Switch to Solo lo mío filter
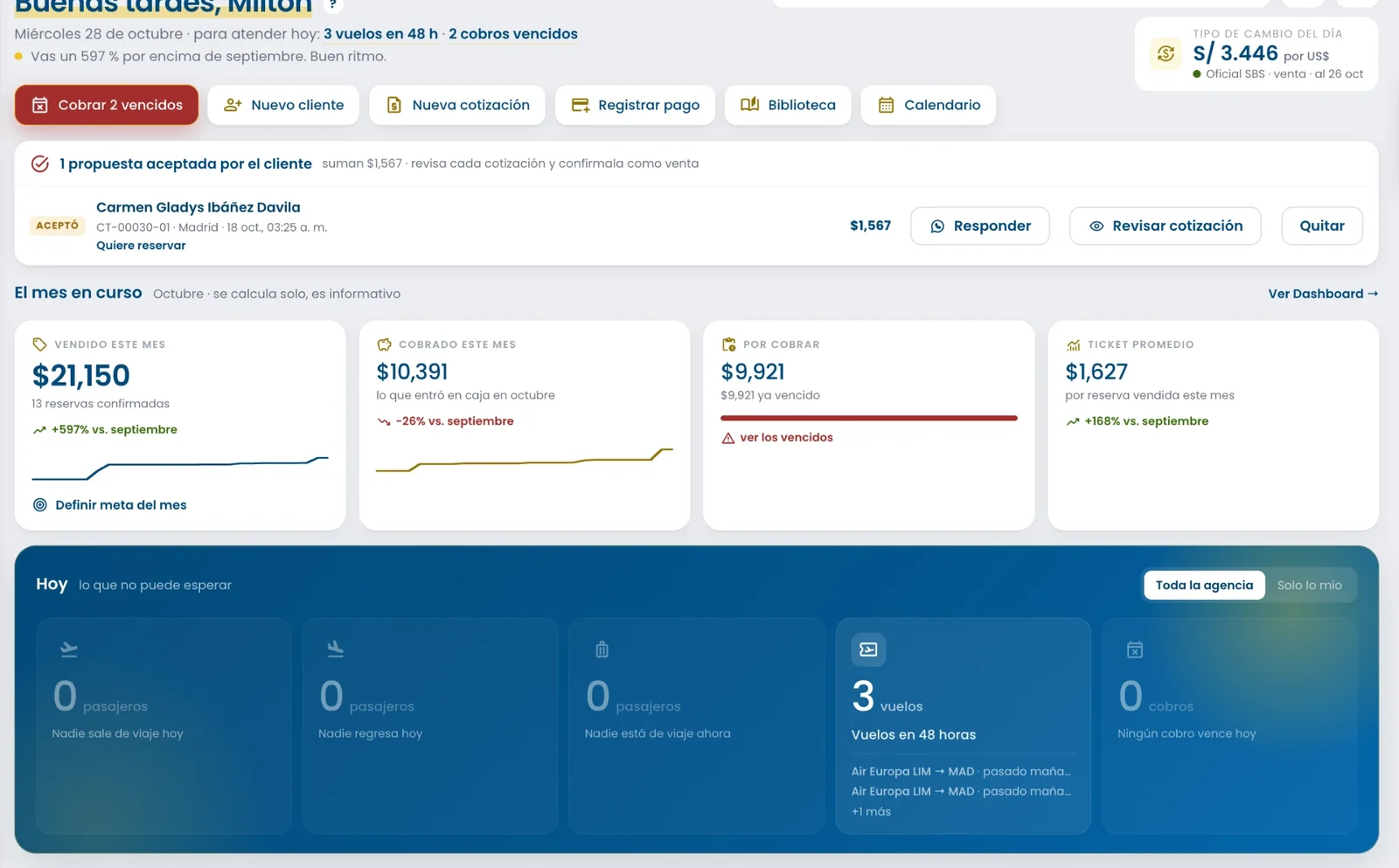This screenshot has width=1399, height=868. 1309,585
